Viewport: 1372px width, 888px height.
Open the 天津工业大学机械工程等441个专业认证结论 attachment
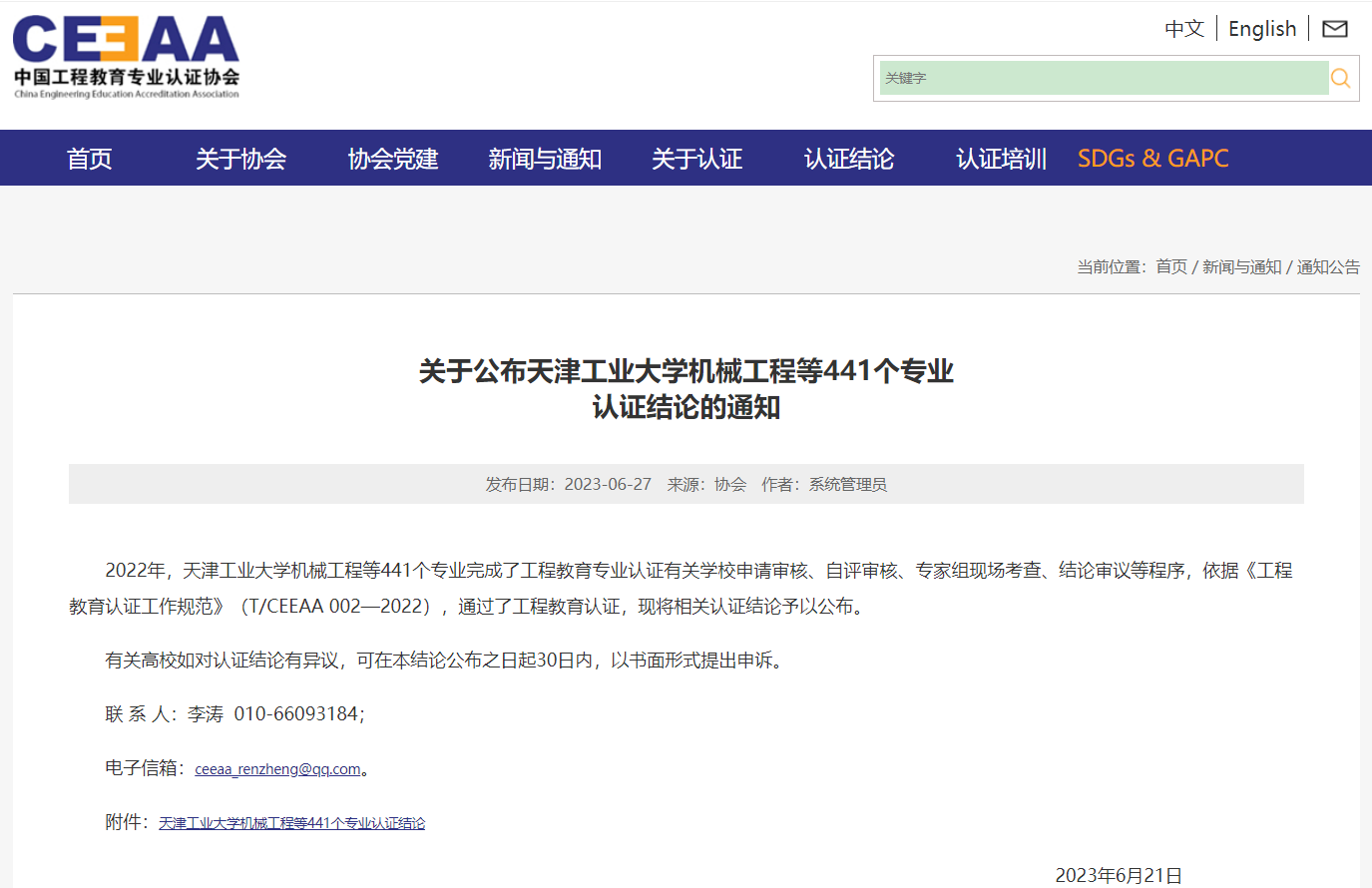[x=291, y=823]
